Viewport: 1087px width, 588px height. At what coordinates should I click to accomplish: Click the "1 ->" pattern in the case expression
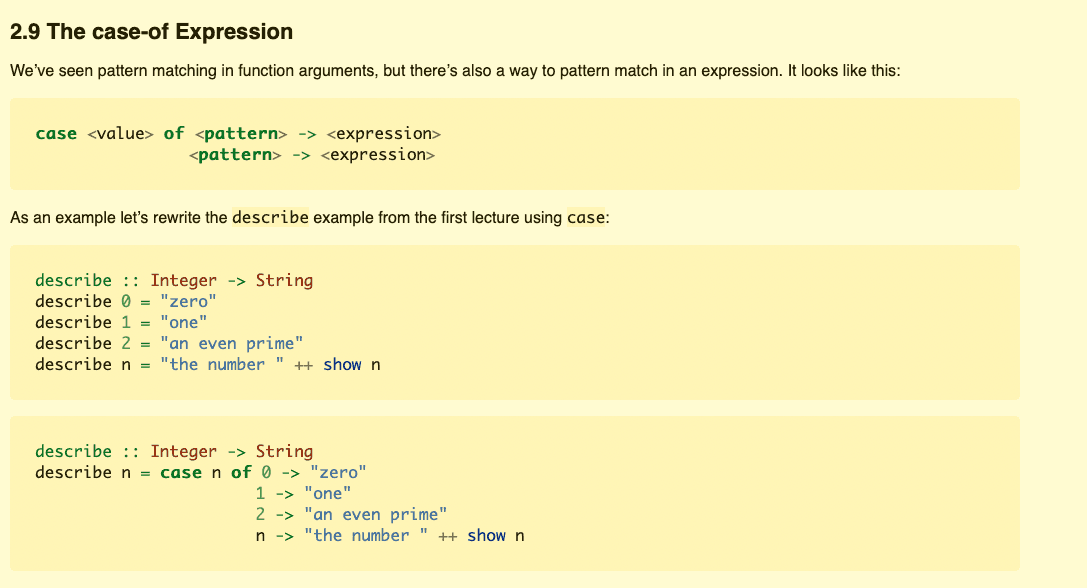pyautogui.click(x=275, y=494)
